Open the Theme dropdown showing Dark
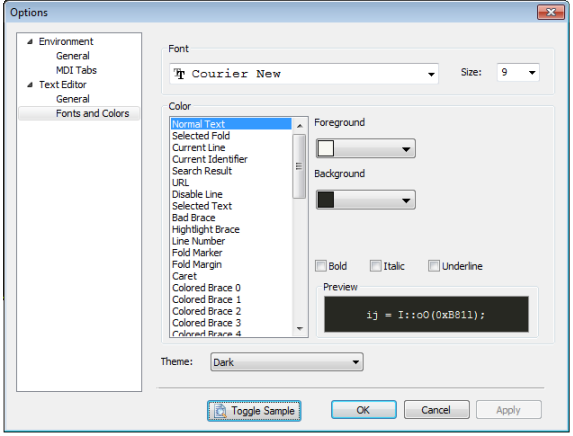Viewport: 573px width, 436px height. [287, 362]
